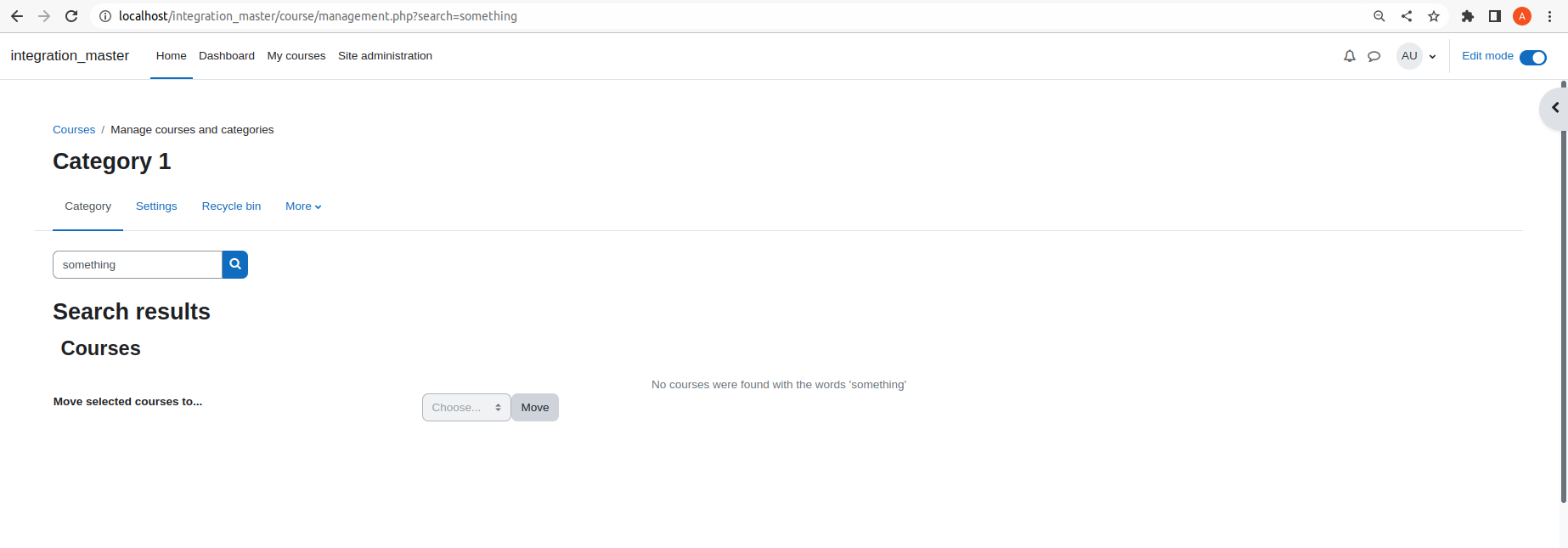Follow the Courses breadcrumb link

pos(74,130)
